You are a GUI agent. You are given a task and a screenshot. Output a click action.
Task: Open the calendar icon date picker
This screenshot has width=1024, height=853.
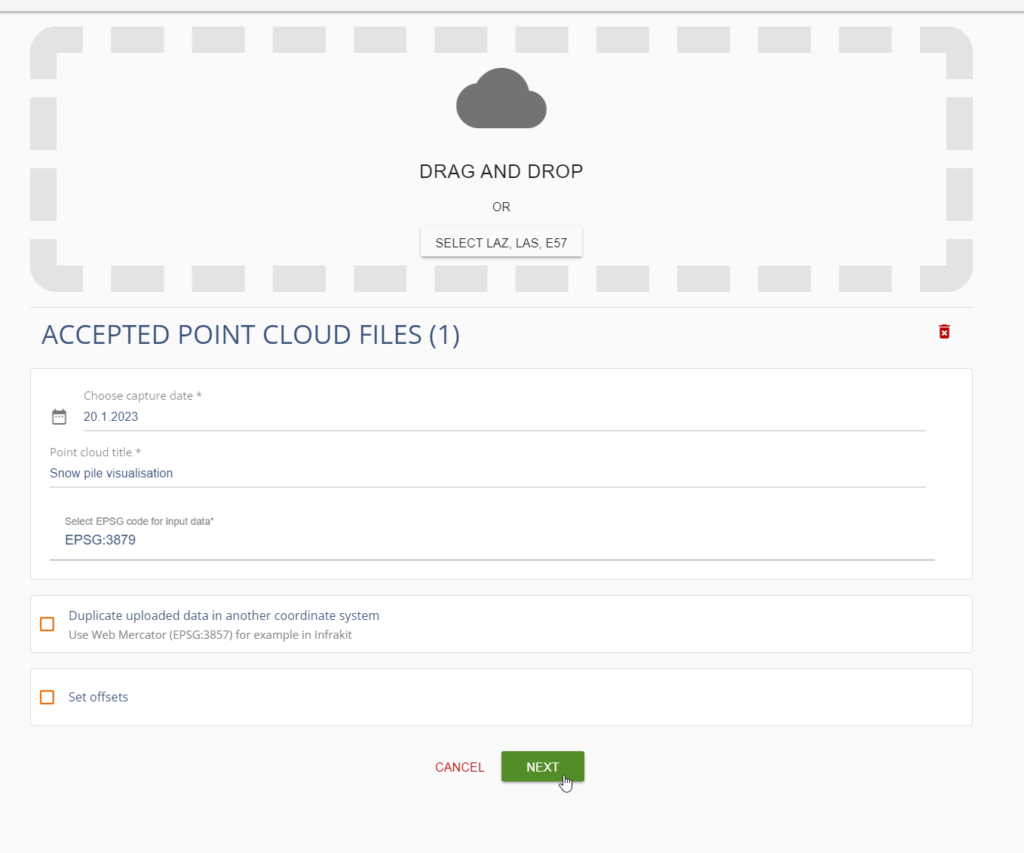pyautogui.click(x=59, y=417)
